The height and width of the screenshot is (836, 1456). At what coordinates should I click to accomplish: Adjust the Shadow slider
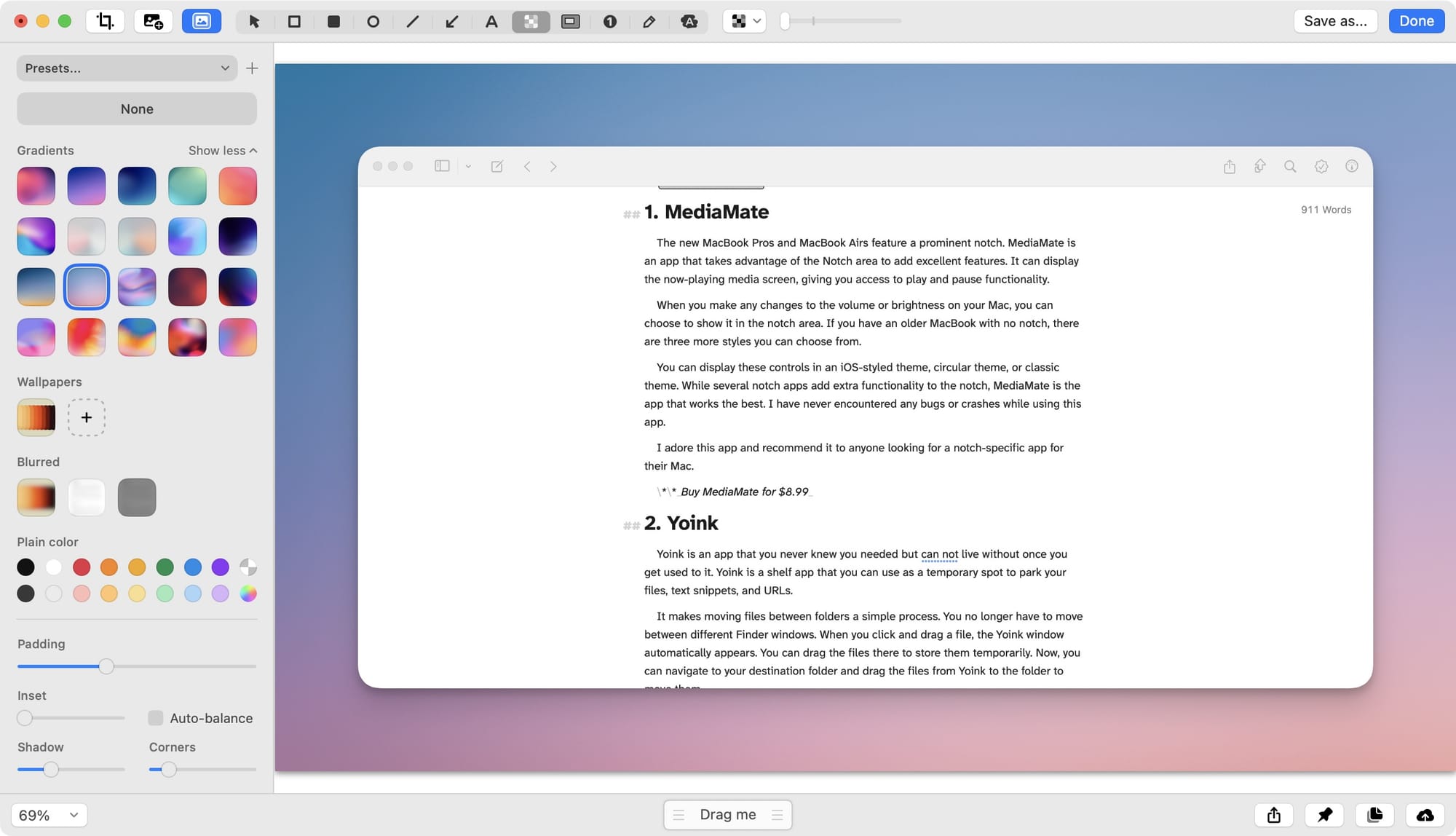[51, 769]
